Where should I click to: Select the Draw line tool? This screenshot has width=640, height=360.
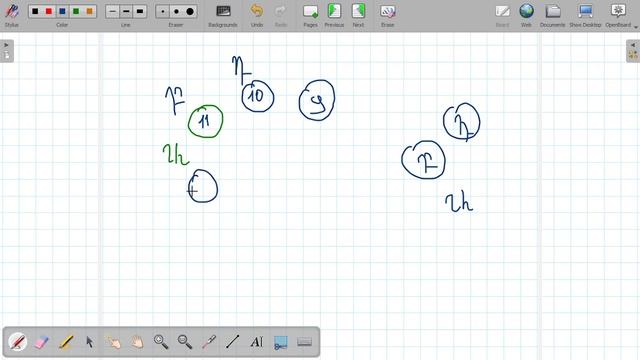point(233,342)
